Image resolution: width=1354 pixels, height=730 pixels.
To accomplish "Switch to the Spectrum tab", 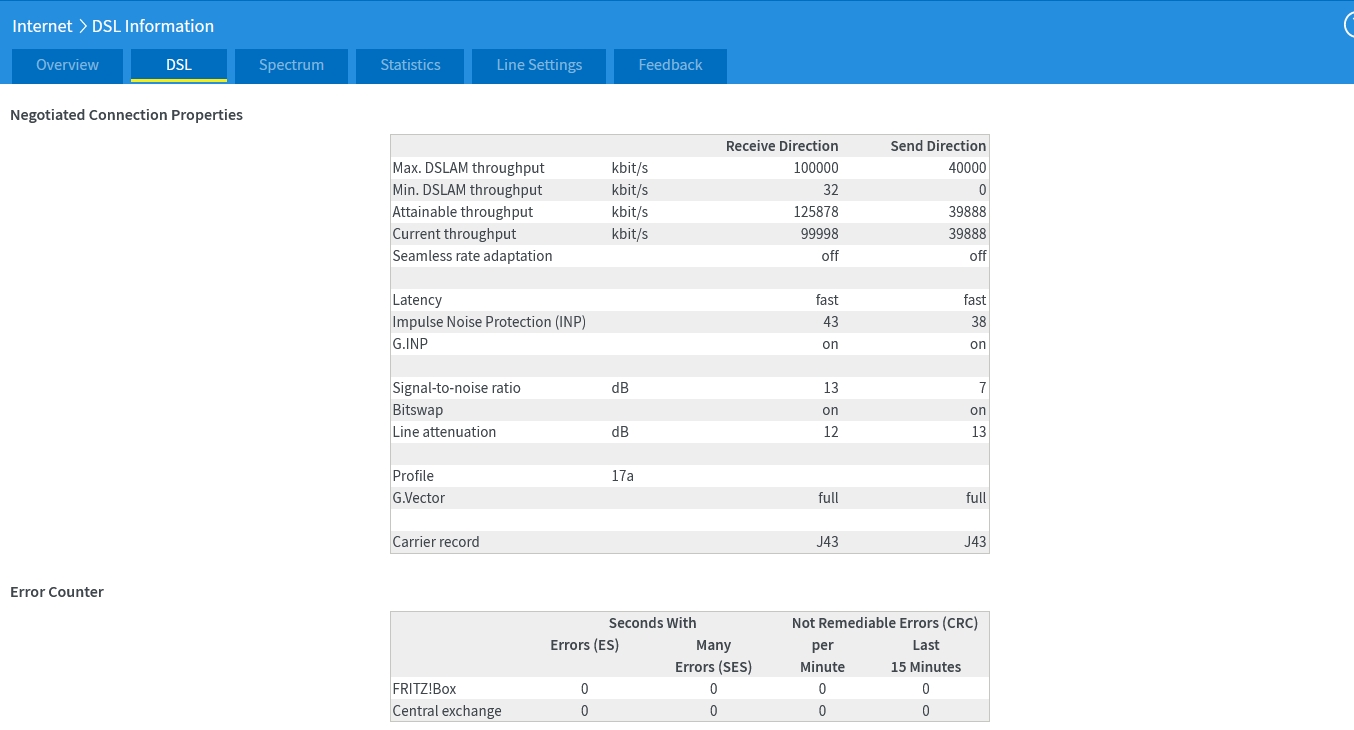I will [x=291, y=65].
